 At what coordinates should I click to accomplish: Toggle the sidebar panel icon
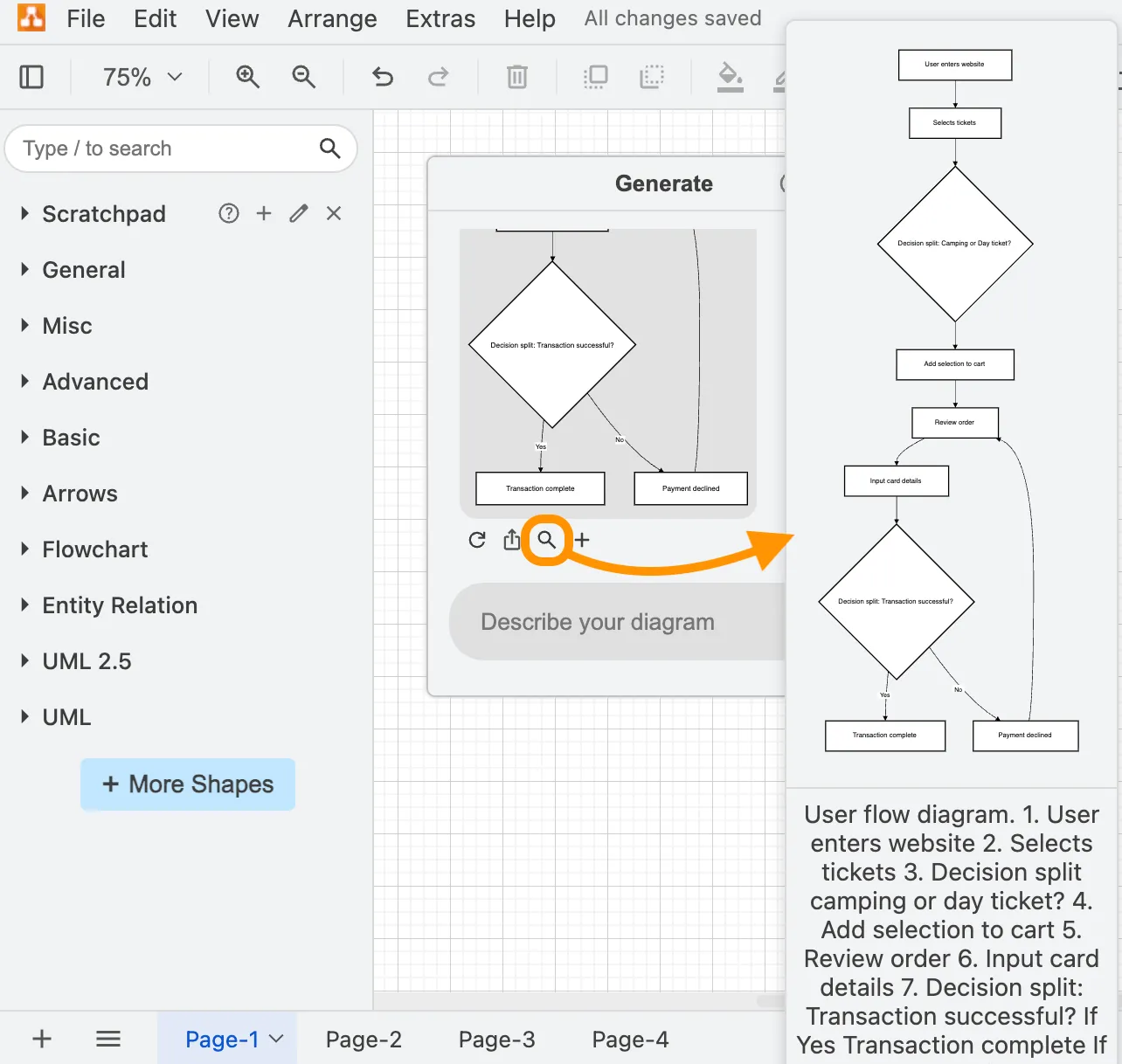pyautogui.click(x=31, y=77)
